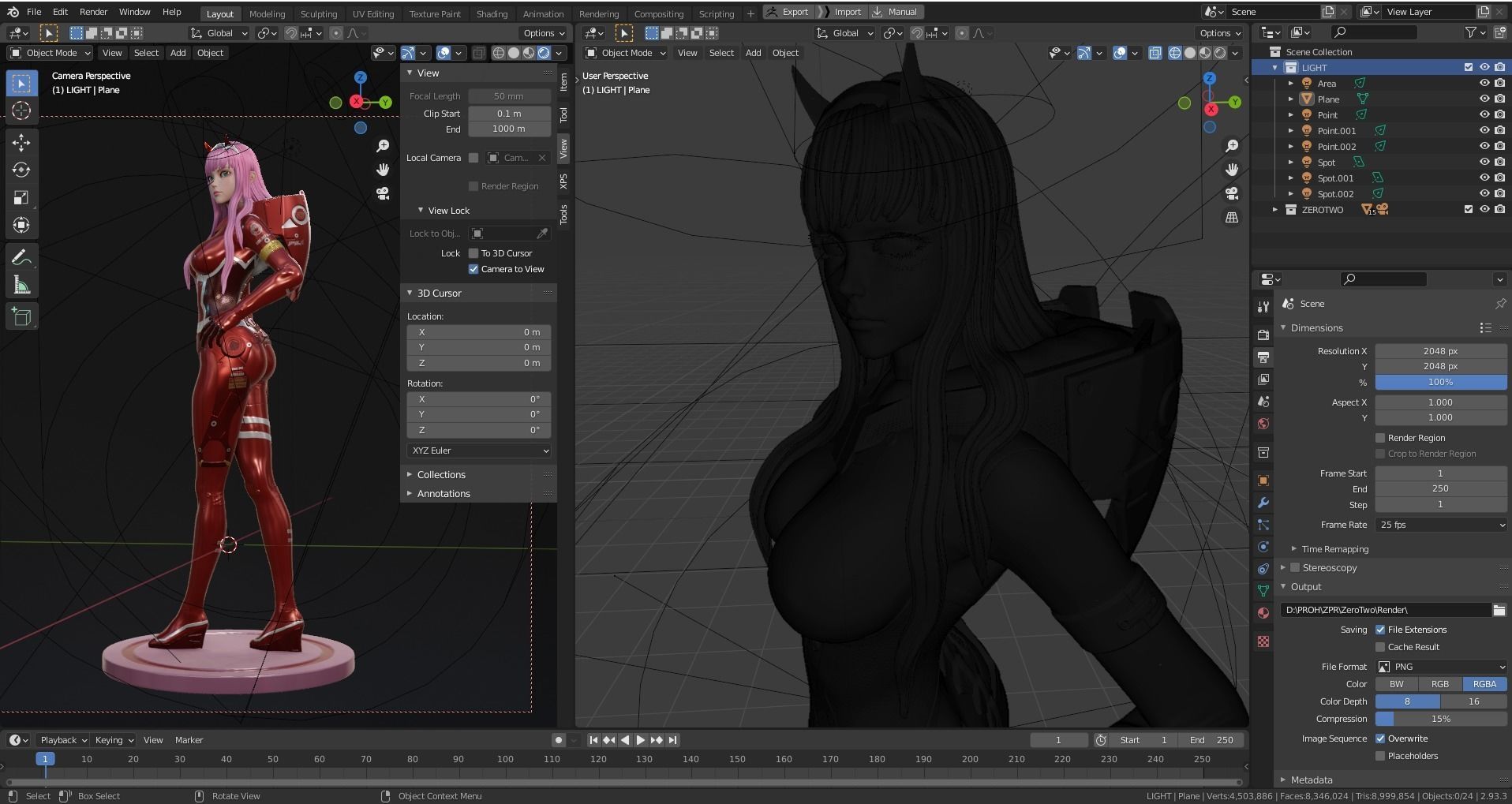Open Modifiers wrench properties tab

point(1263,503)
